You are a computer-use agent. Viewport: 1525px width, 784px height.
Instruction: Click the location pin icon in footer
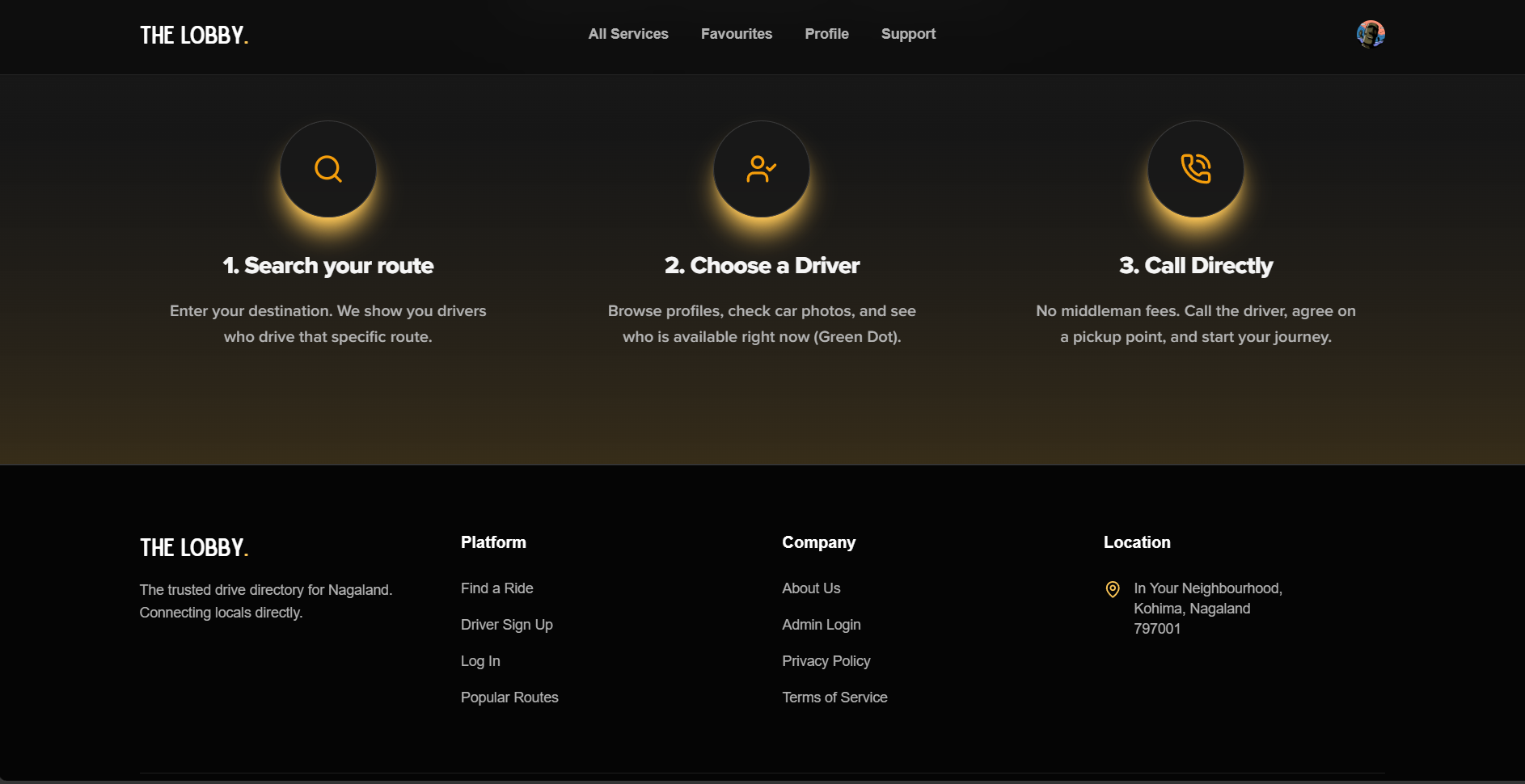(x=1113, y=589)
